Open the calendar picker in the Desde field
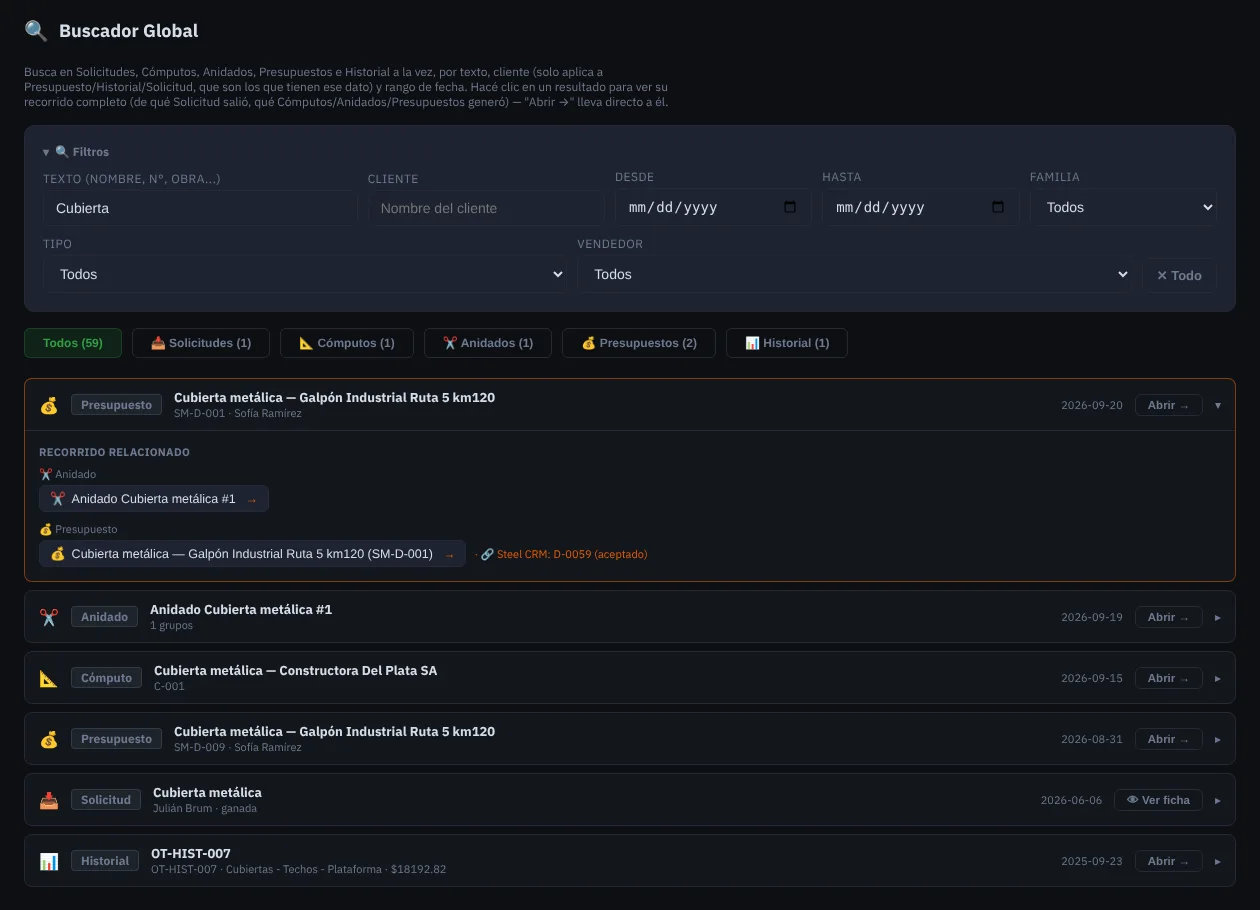Screen dimensions: 1260x910 coord(790,207)
